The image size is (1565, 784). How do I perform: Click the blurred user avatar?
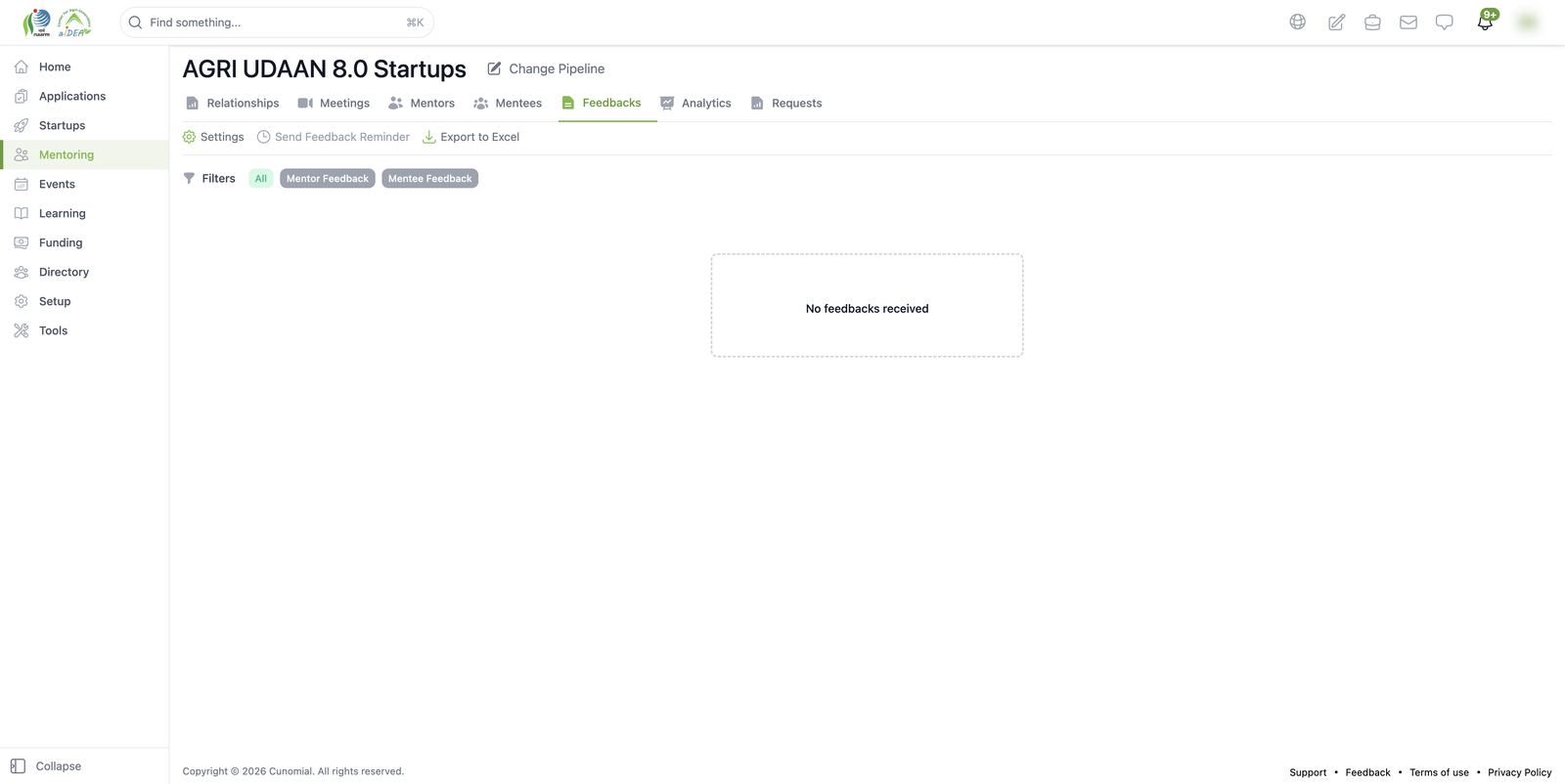pos(1528,22)
